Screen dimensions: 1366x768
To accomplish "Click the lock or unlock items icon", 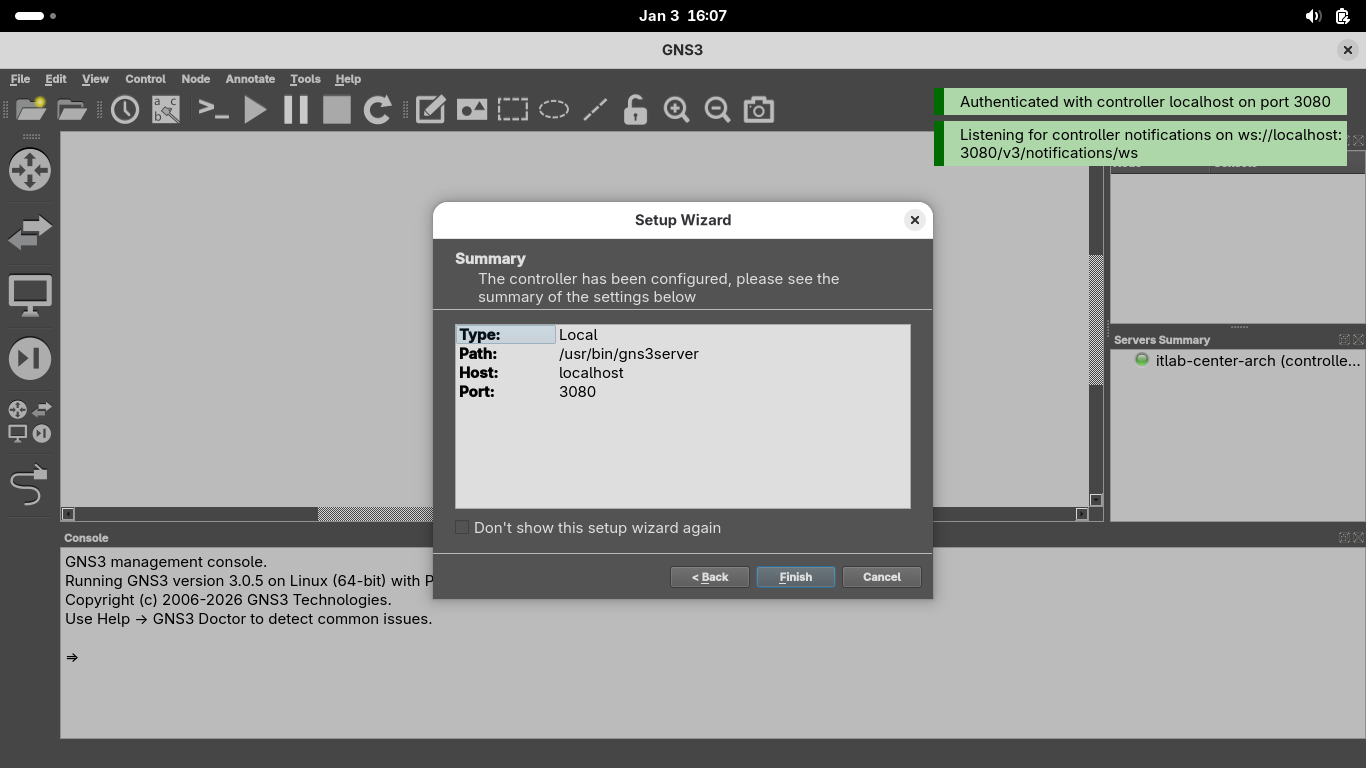I will coord(635,109).
